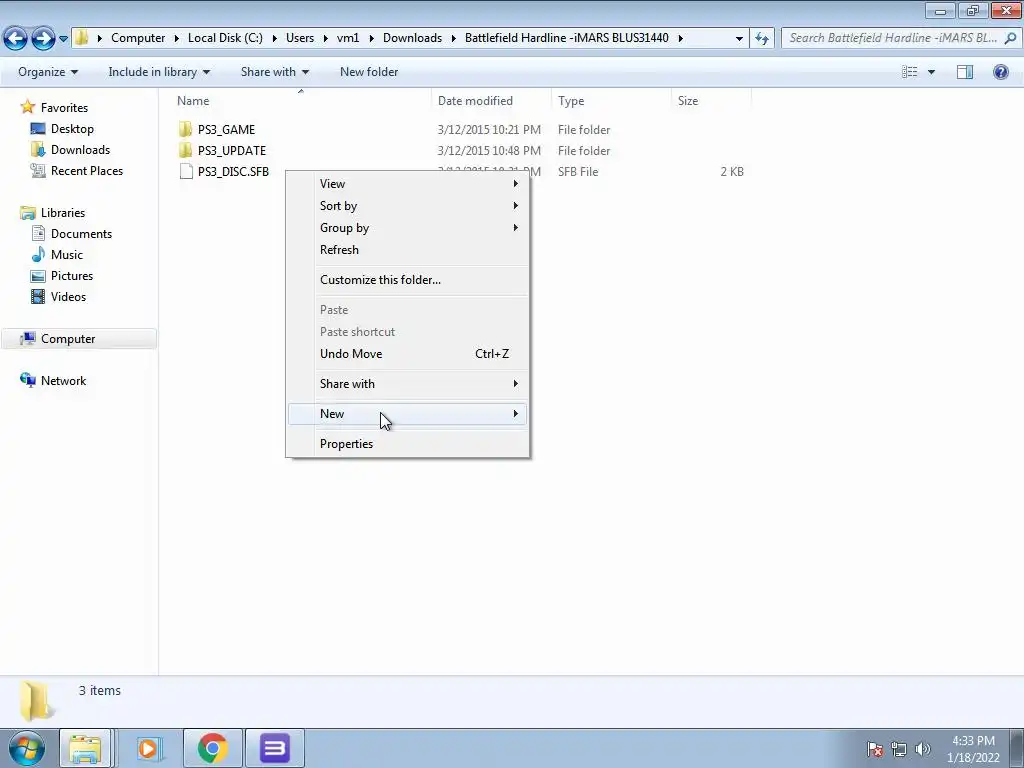Expand arrow after Battlefield Hardline breadcrumb
1024x768 pixels.
pyautogui.click(x=680, y=39)
